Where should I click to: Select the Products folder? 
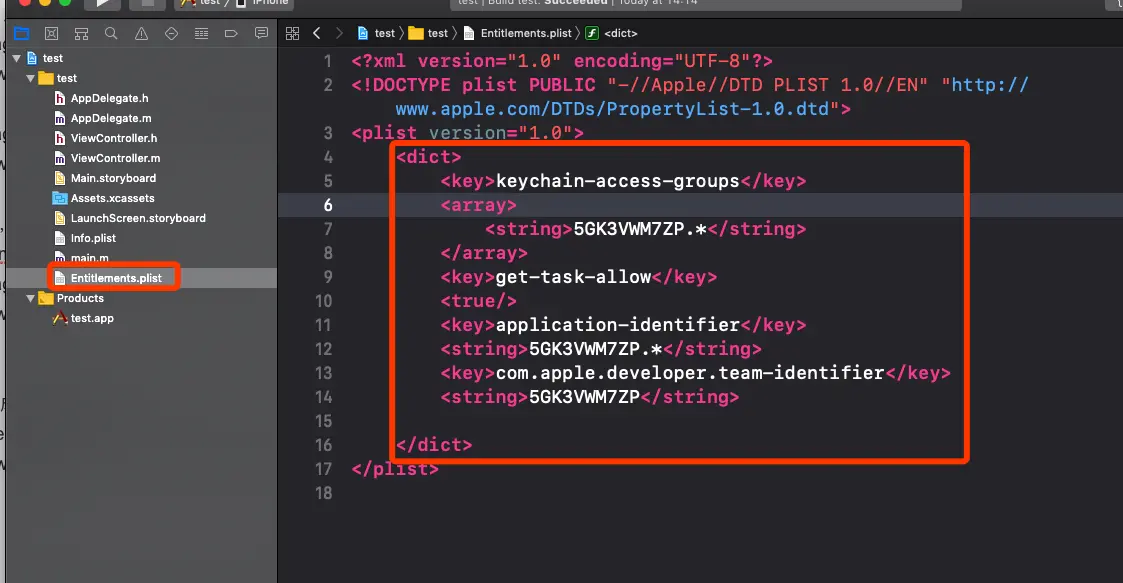click(79, 298)
